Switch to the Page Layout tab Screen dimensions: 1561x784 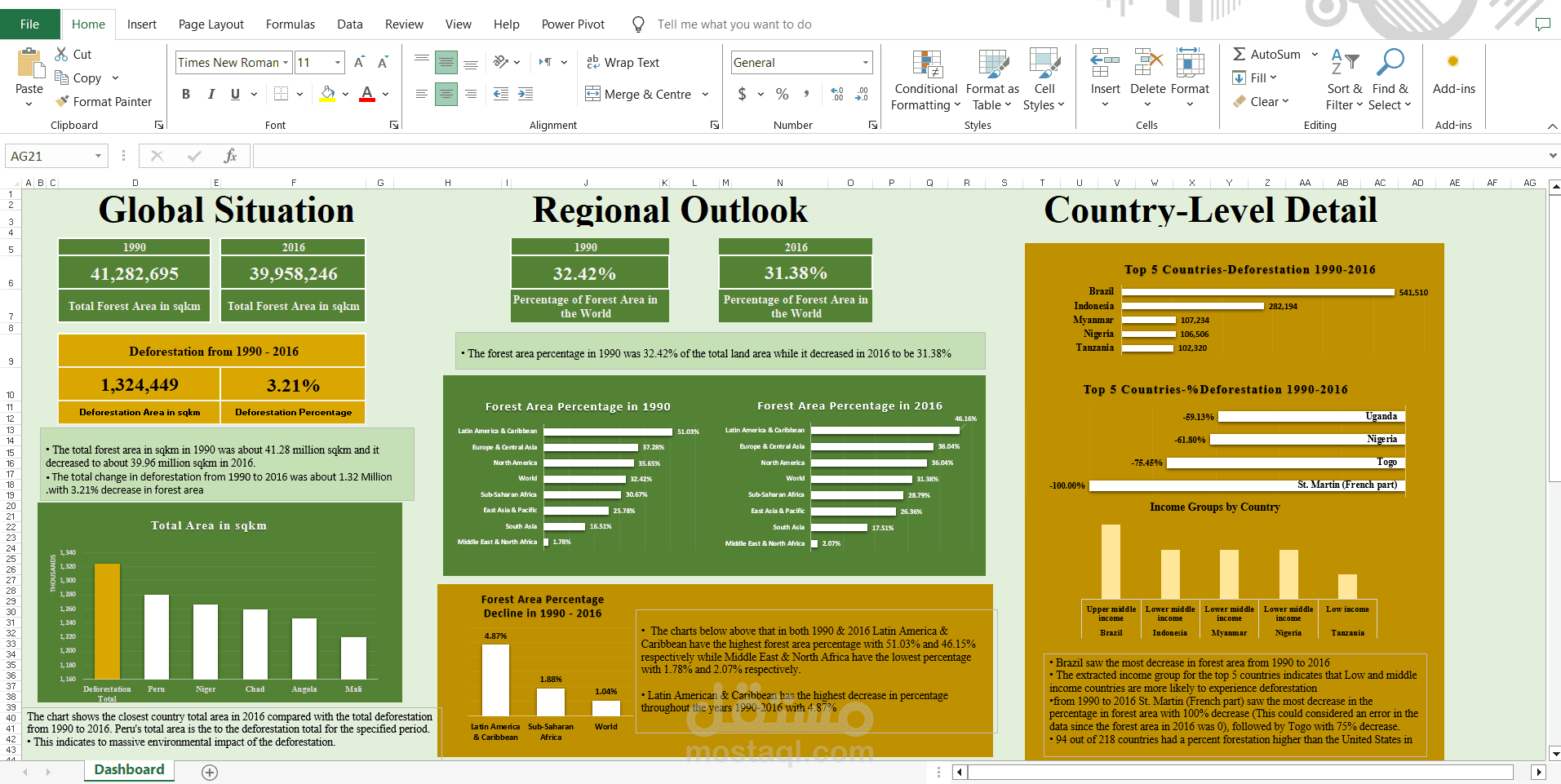211,24
